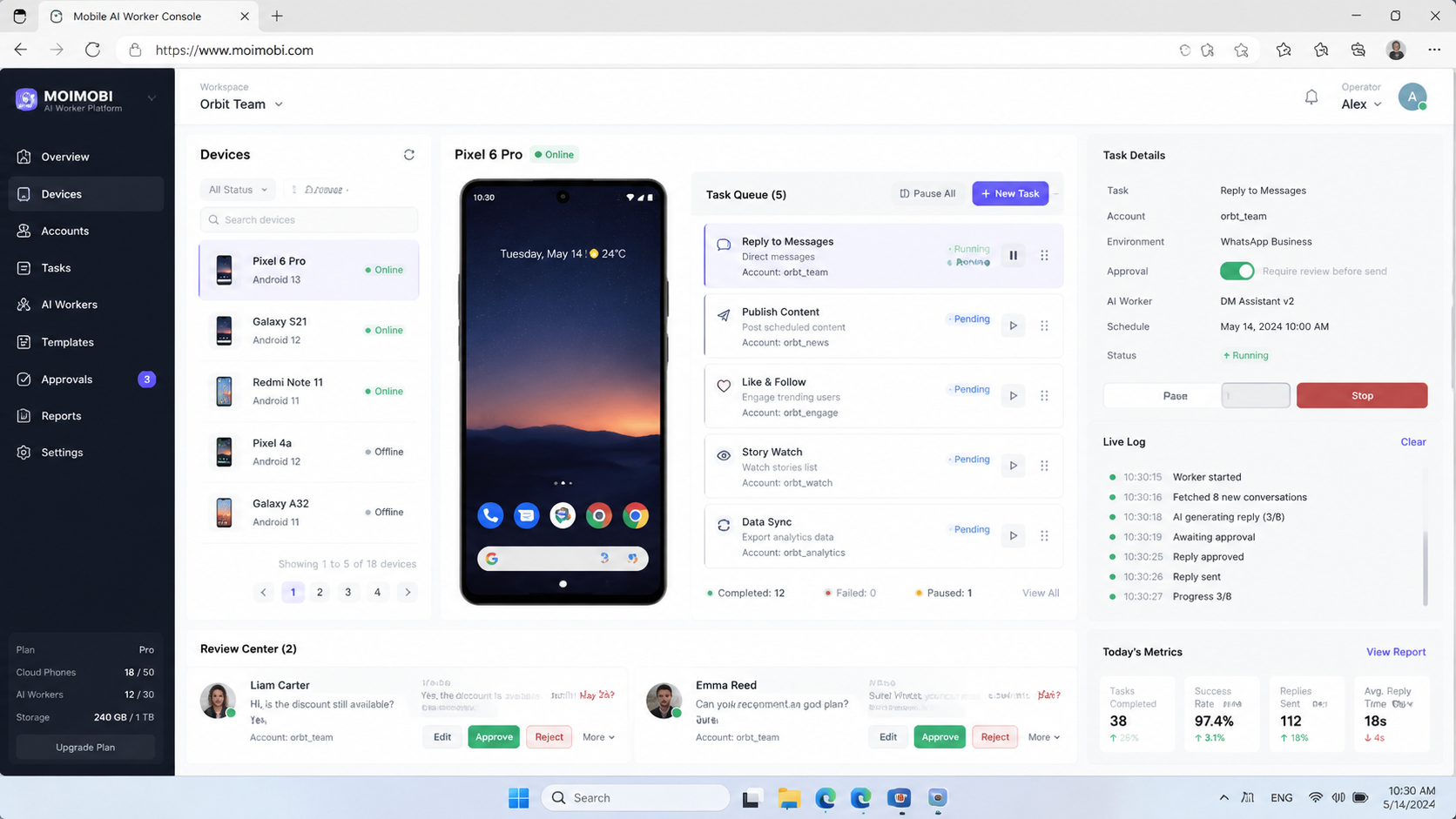Click the Story Watch eye icon
1456x819 pixels.
[724, 455]
